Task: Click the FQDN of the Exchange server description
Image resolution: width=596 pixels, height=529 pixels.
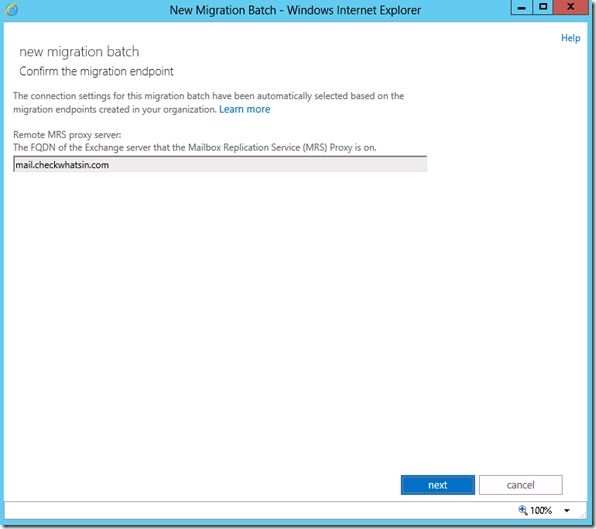Action: 195,147
